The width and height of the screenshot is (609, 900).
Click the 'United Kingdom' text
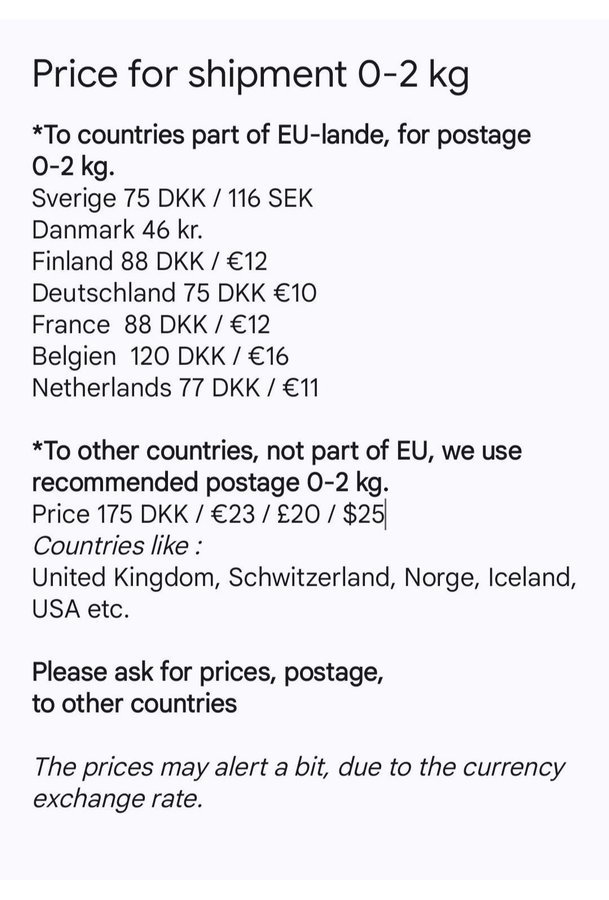coord(126,577)
